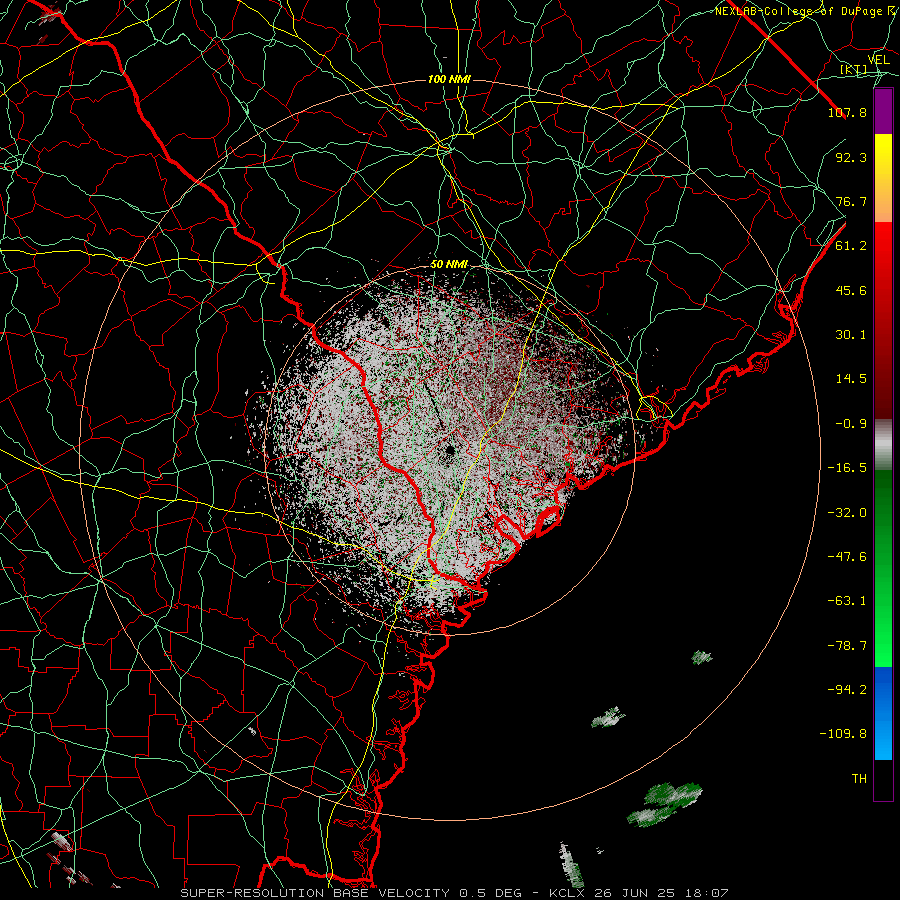
Task: Click the 107.8 velocity scale value
Action: tap(847, 112)
